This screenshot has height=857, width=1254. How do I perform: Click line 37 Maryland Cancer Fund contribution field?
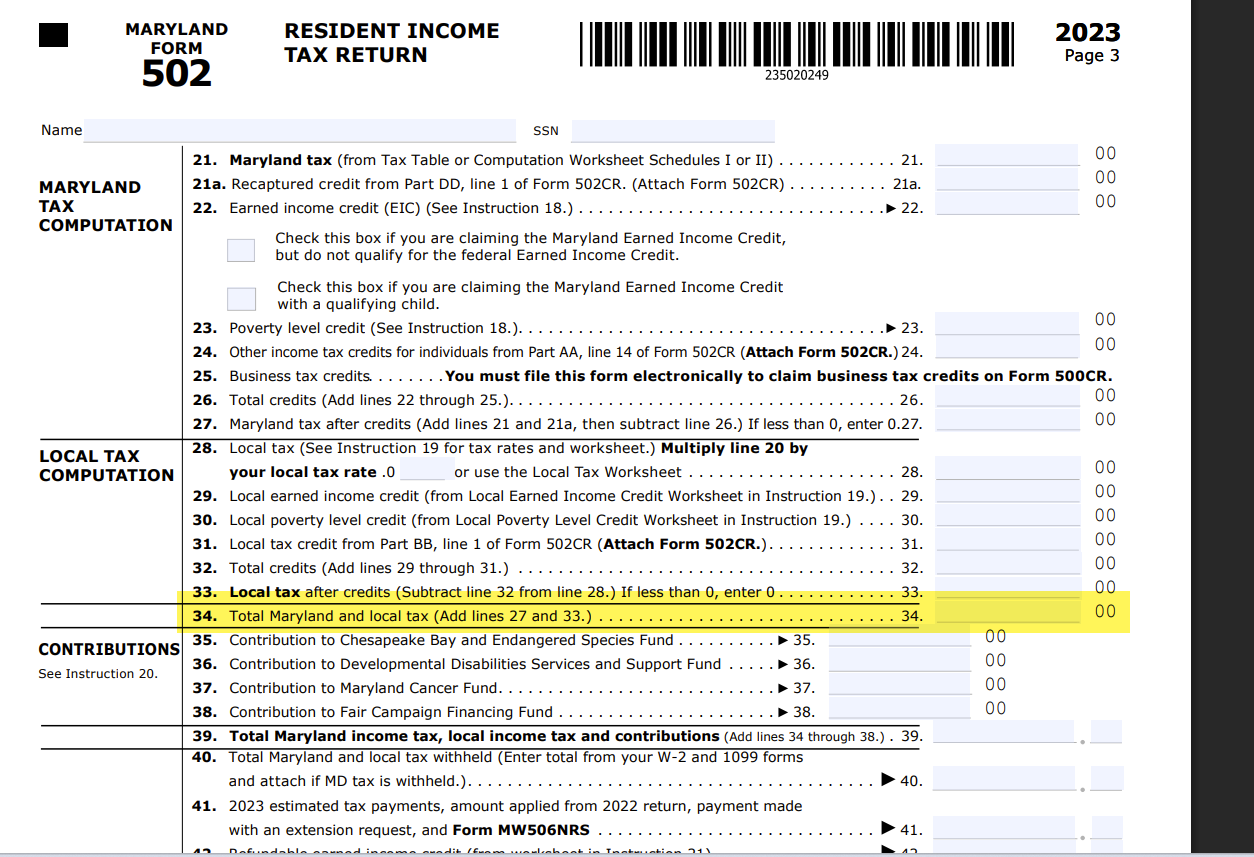[899, 684]
